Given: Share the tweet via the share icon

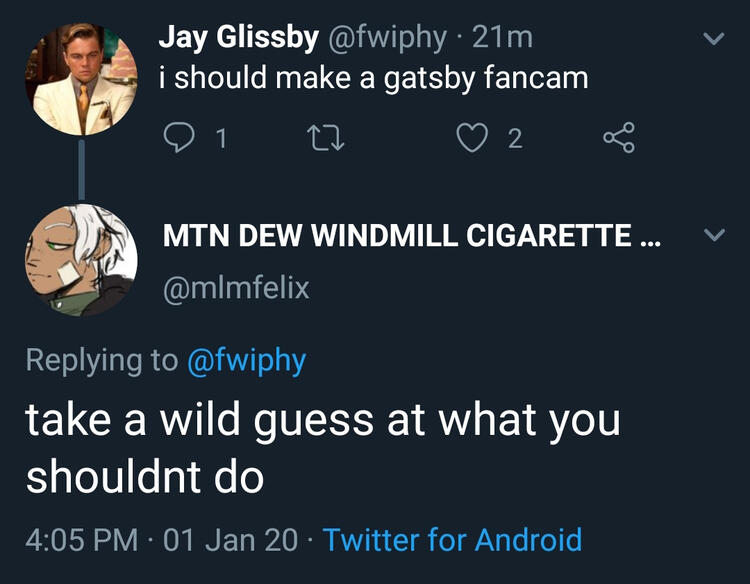Looking at the screenshot, I should [617, 140].
